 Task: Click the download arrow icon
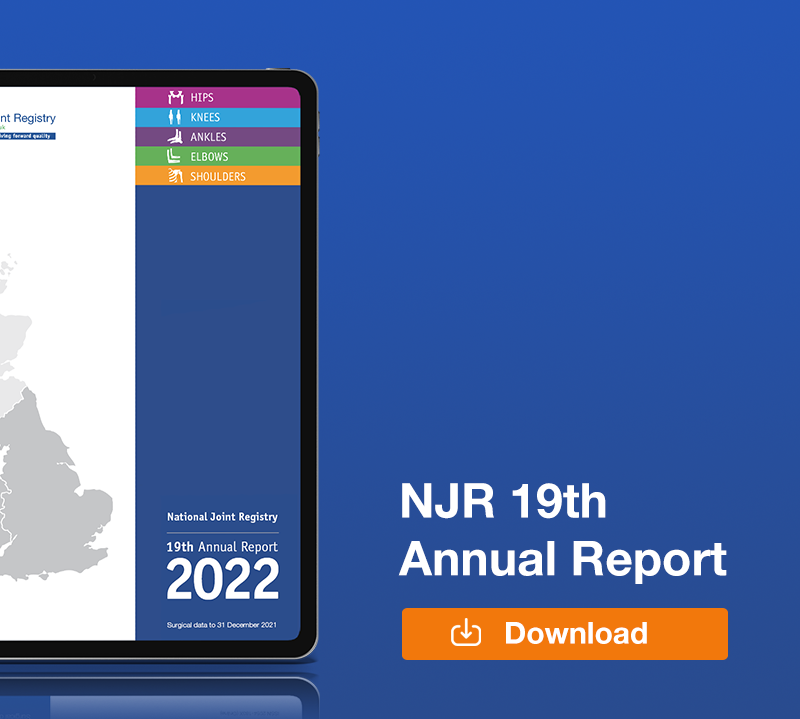point(466,633)
